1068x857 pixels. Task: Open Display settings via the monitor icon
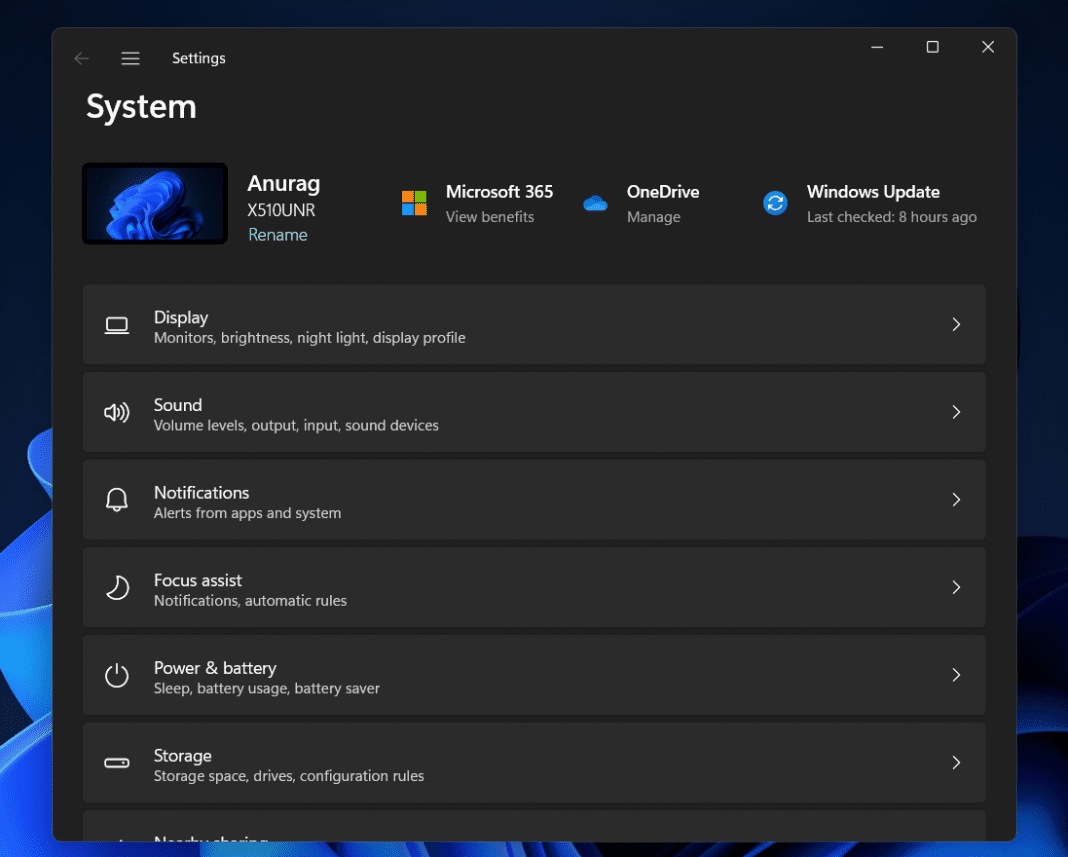point(117,324)
